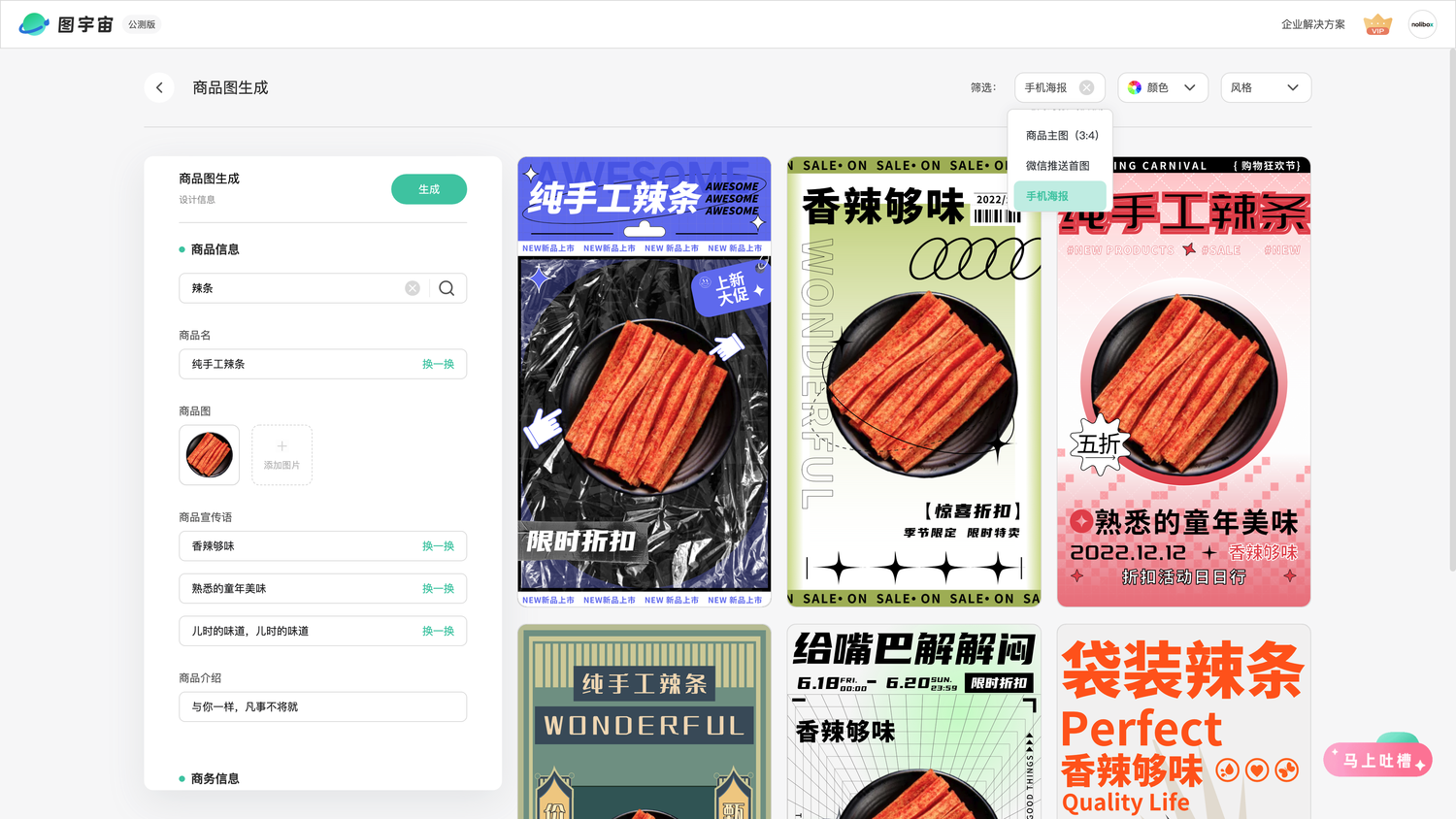Screen dimensions: 1456x819
Task: Click the 公测版 badge
Action: point(142,24)
